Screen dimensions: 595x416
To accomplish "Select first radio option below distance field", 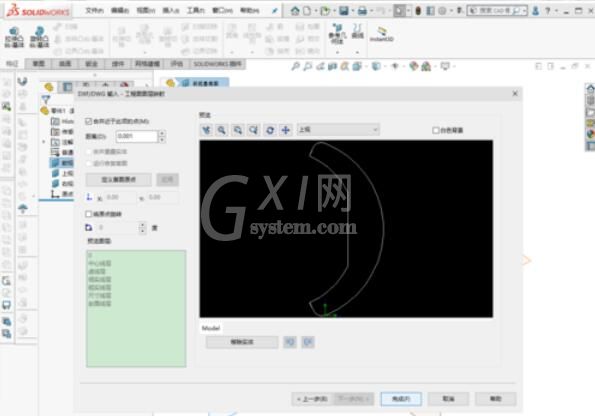I will pyautogui.click(x=89, y=151).
